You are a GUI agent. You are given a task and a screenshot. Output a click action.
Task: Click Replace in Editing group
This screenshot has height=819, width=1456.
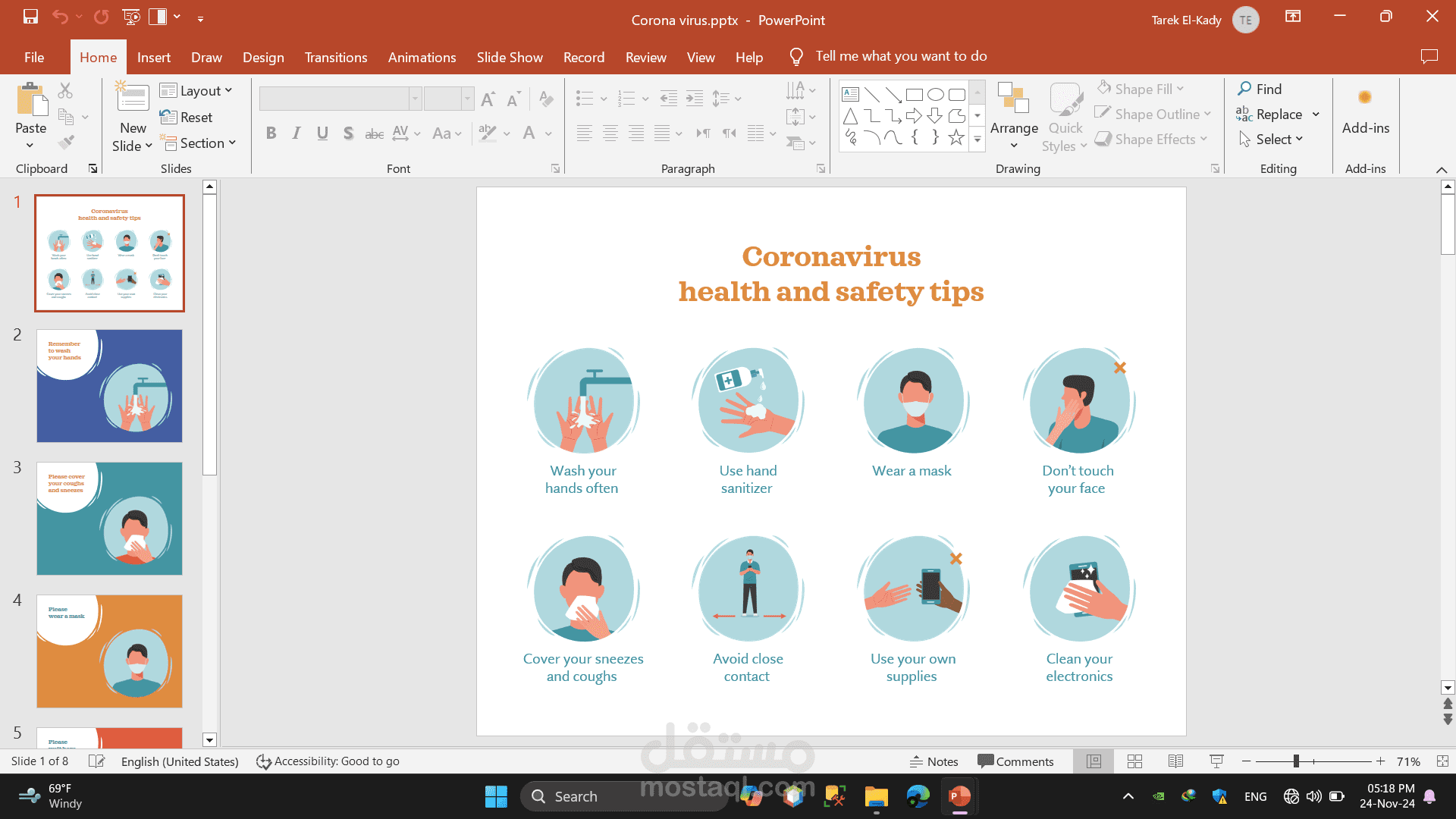click(x=1269, y=114)
